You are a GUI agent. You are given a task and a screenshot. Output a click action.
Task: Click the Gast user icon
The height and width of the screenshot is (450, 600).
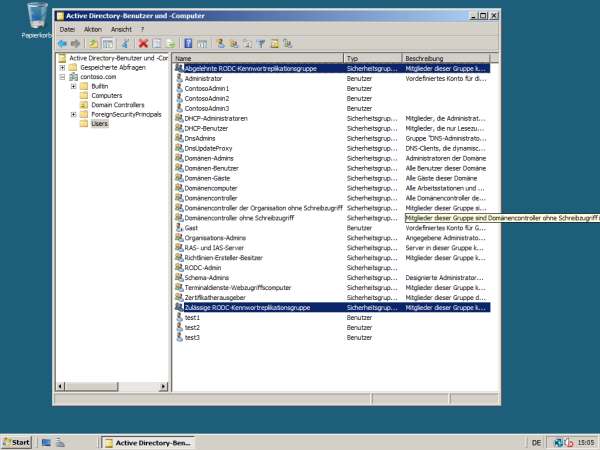pos(179,227)
